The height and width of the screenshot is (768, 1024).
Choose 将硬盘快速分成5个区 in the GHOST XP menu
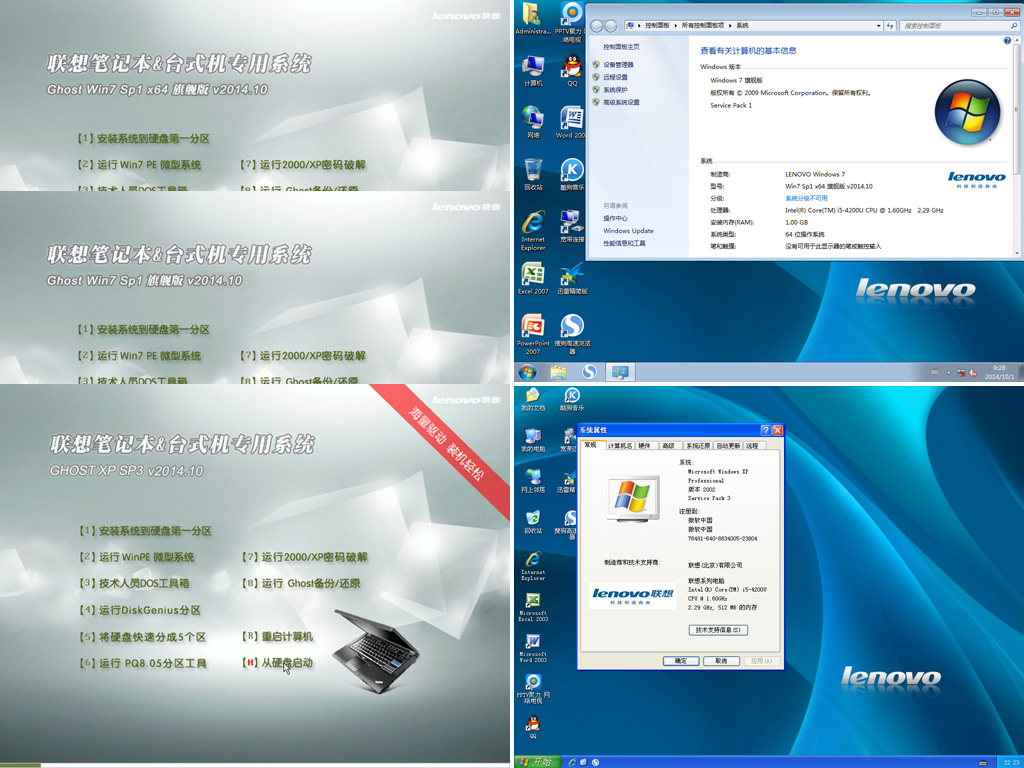[x=143, y=637]
